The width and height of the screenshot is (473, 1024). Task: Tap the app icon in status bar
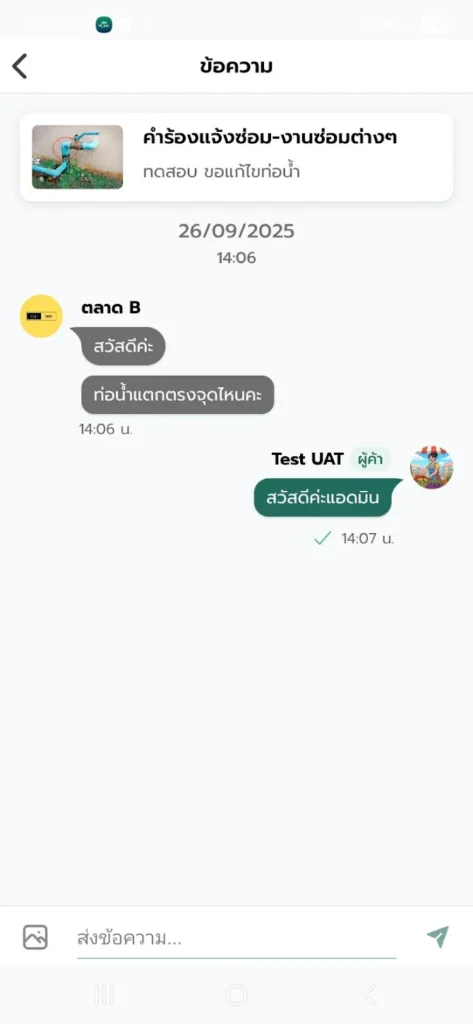(x=103, y=25)
